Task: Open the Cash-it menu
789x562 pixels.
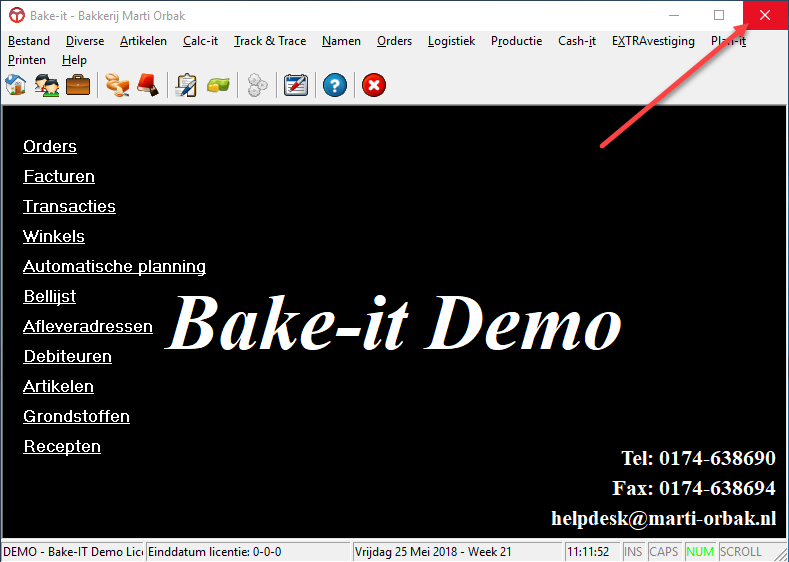Action: pos(577,41)
